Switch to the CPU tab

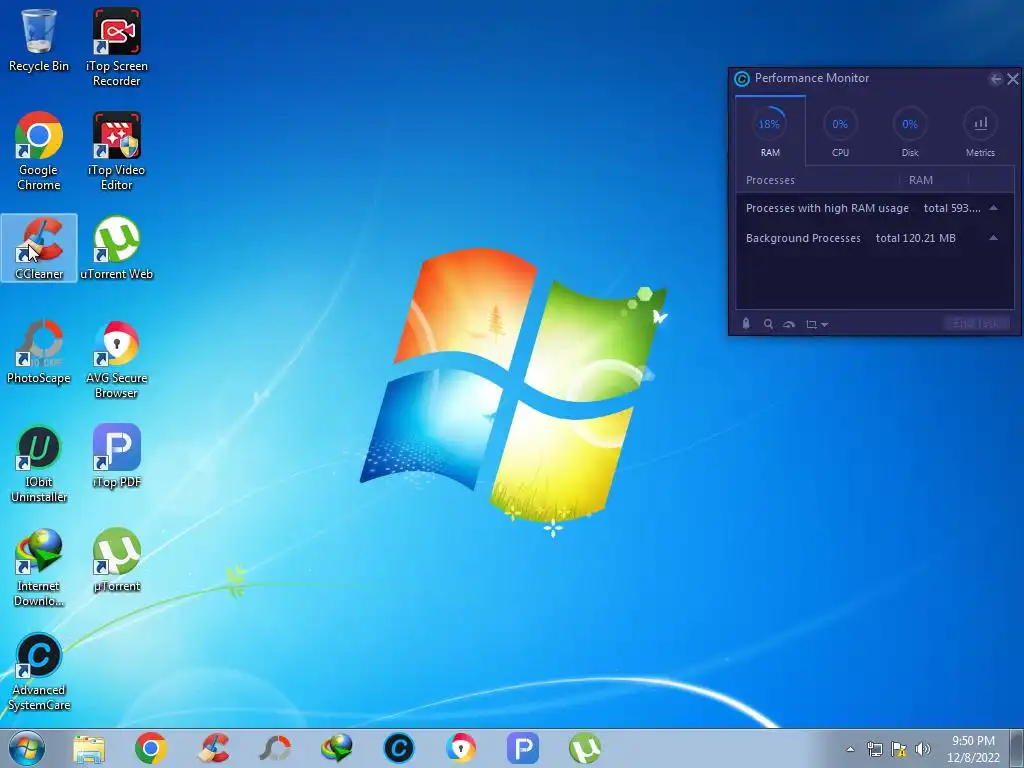(840, 131)
